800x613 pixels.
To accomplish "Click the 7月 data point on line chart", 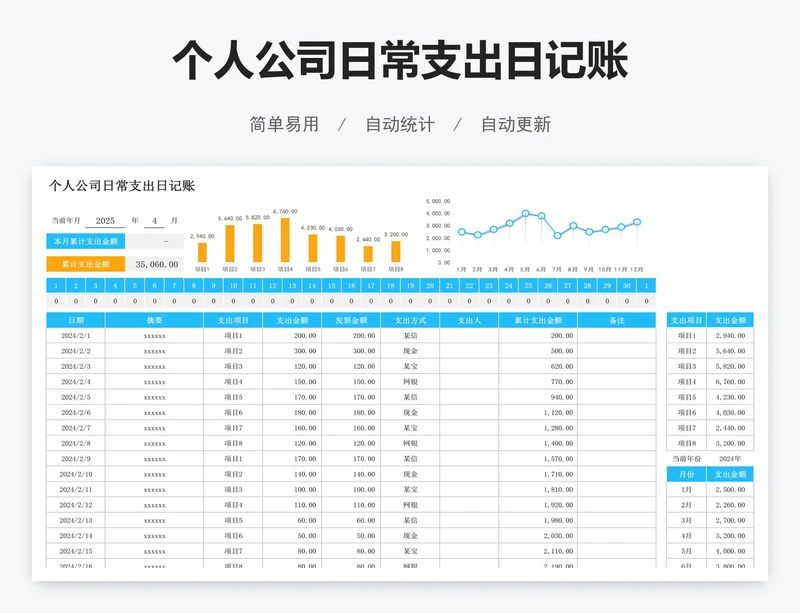I will [x=557, y=235].
